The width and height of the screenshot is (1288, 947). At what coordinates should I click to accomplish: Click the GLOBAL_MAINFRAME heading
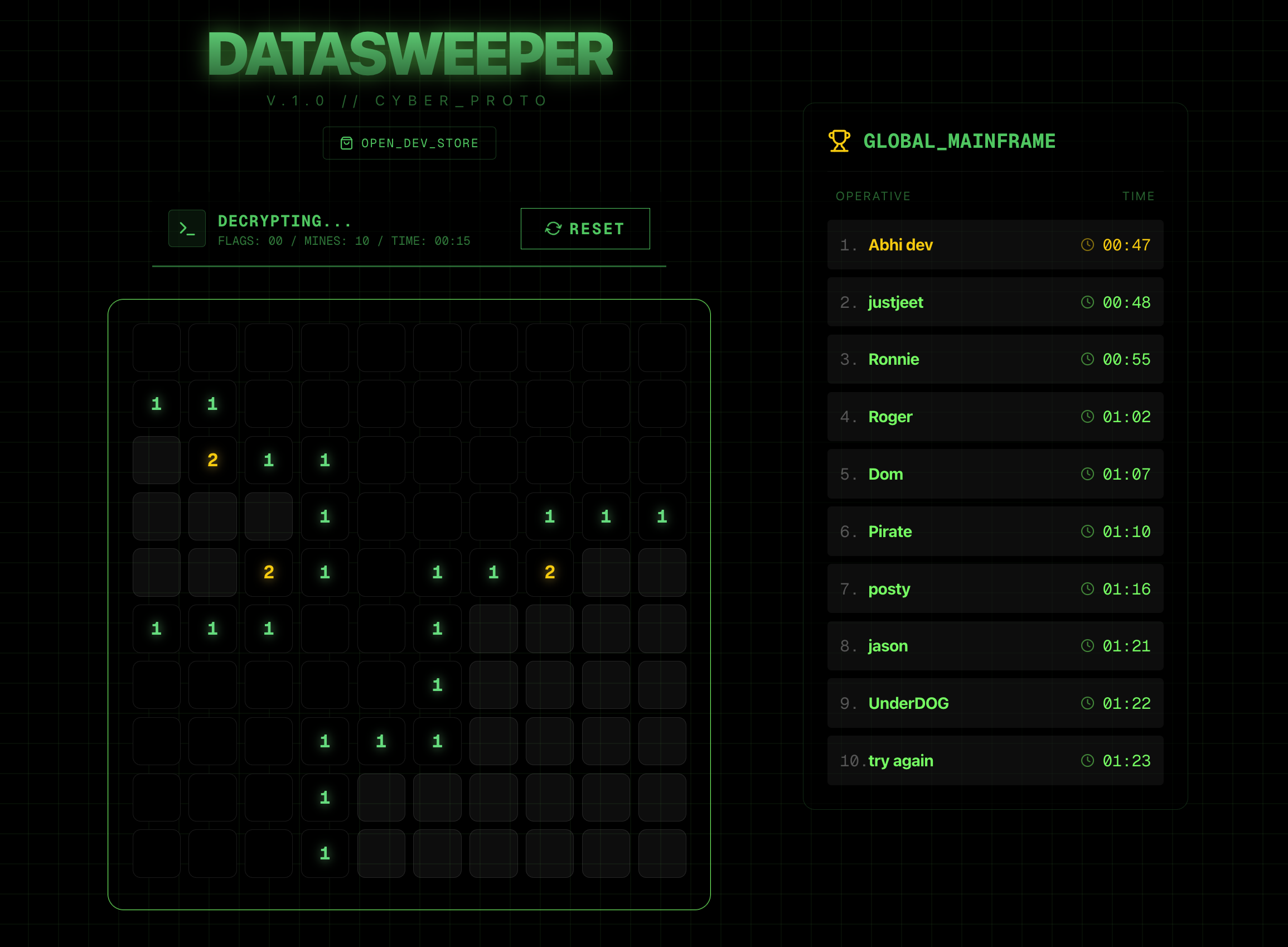click(958, 141)
